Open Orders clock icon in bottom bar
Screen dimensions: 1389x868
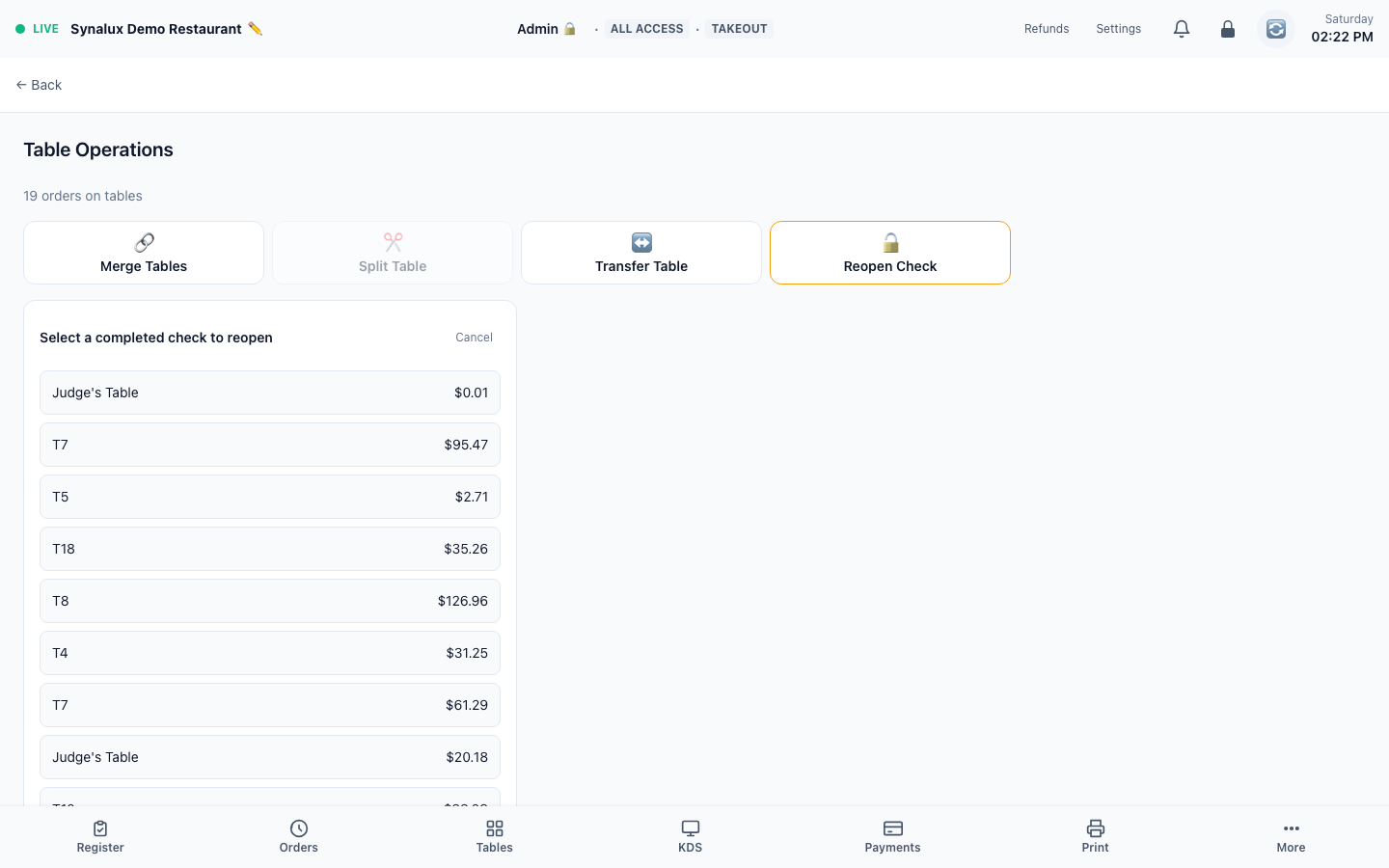pyautogui.click(x=299, y=828)
